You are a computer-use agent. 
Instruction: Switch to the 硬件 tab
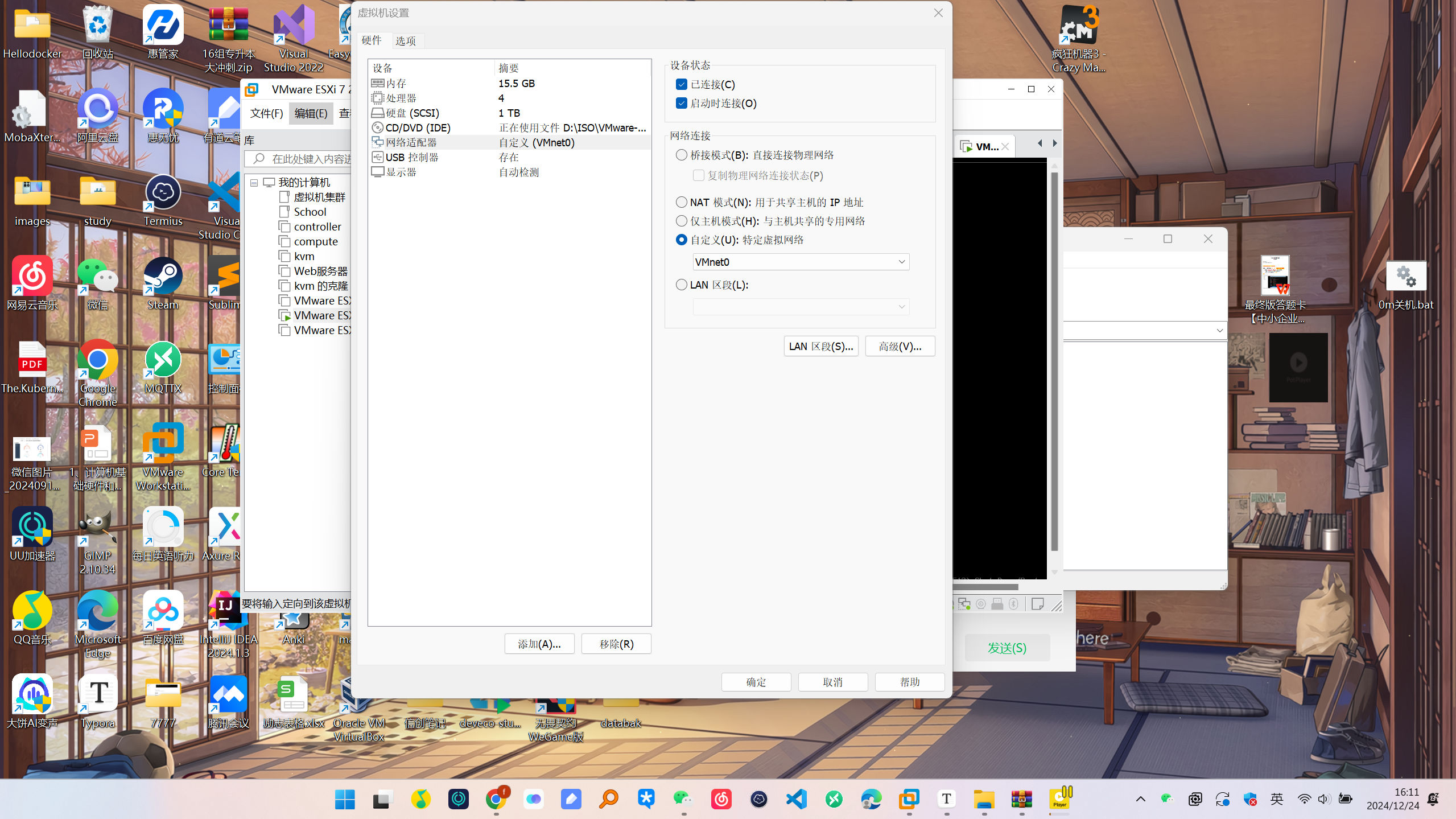click(x=372, y=40)
